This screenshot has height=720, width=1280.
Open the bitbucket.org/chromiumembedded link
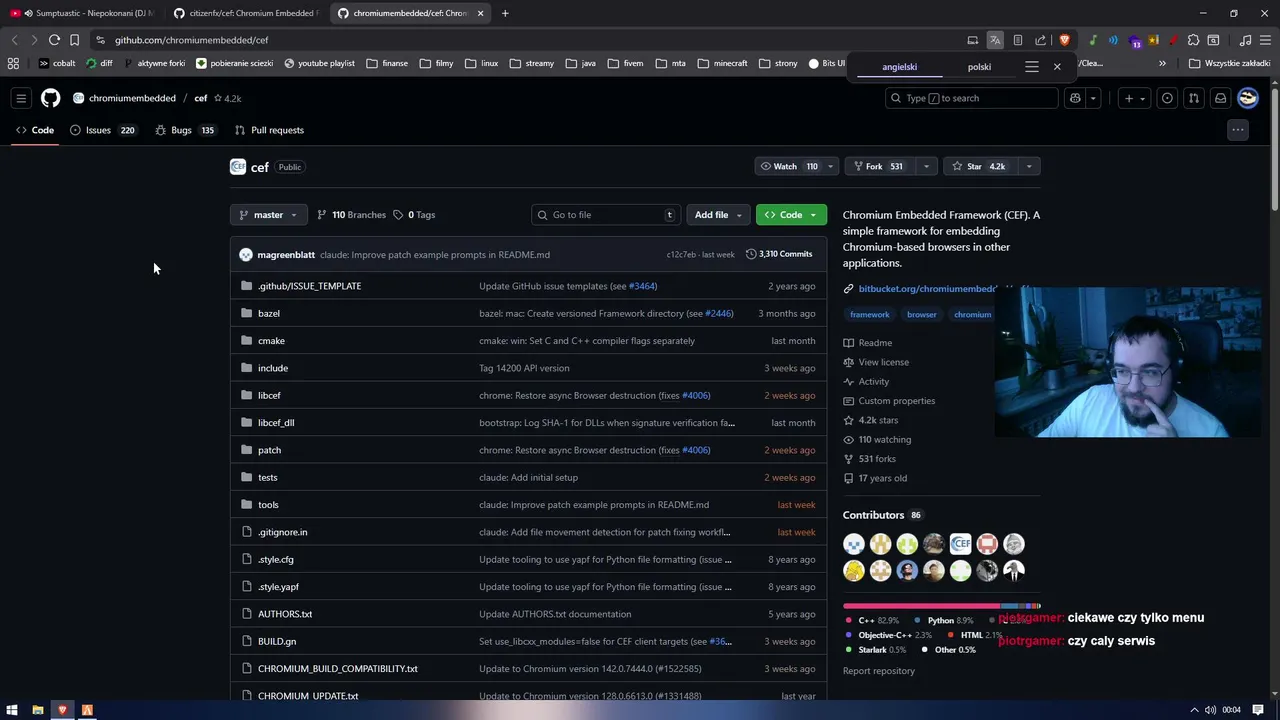pos(927,289)
